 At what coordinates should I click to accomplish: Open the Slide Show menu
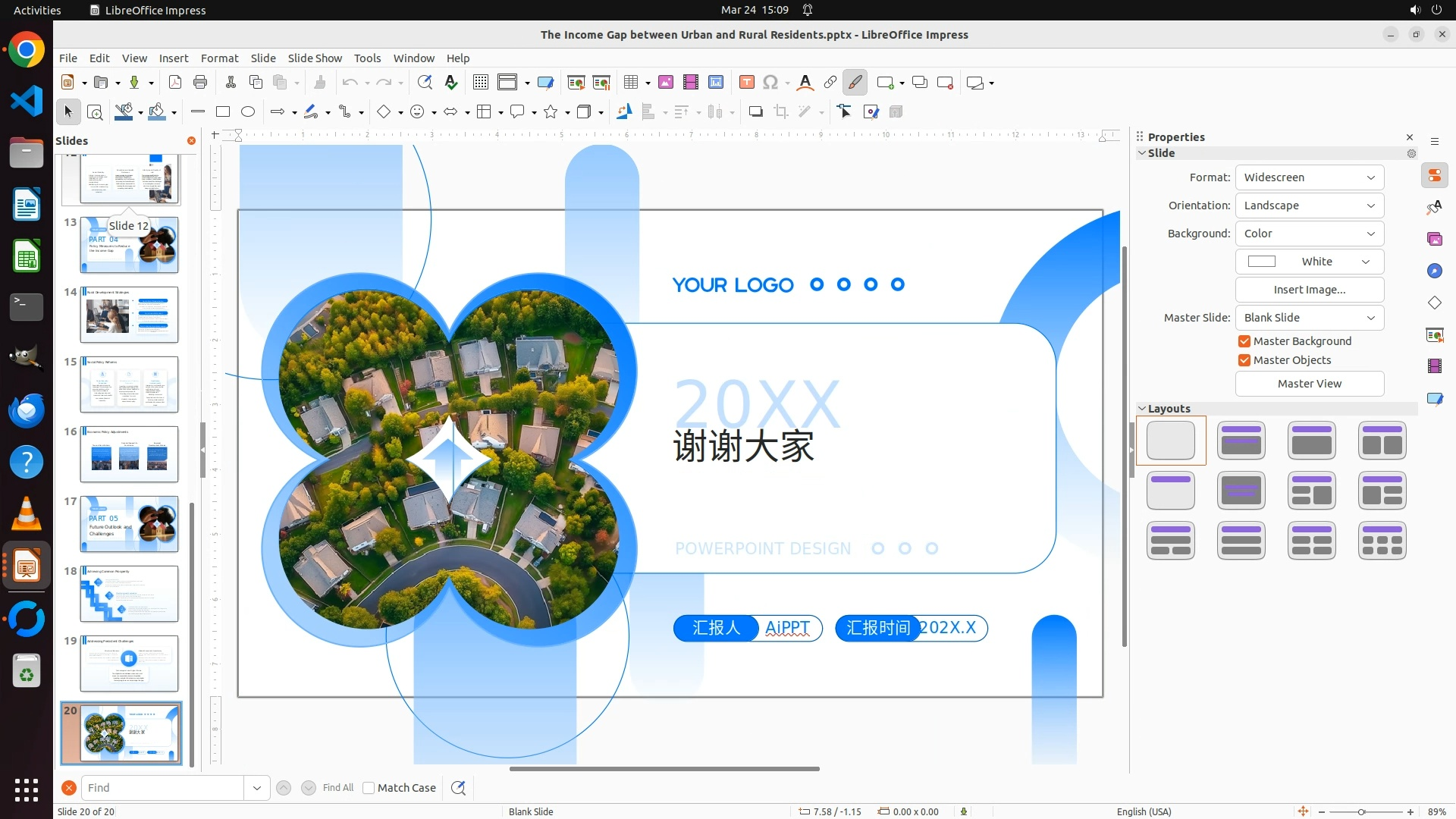315,58
